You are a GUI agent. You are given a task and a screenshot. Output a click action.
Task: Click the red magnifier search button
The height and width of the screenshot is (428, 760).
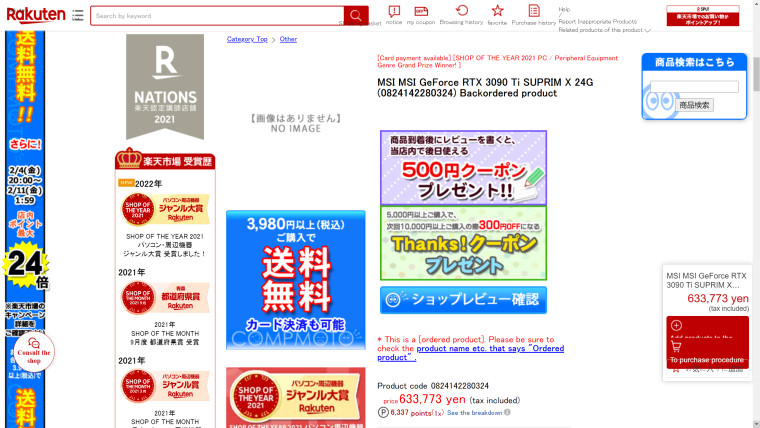pos(356,16)
